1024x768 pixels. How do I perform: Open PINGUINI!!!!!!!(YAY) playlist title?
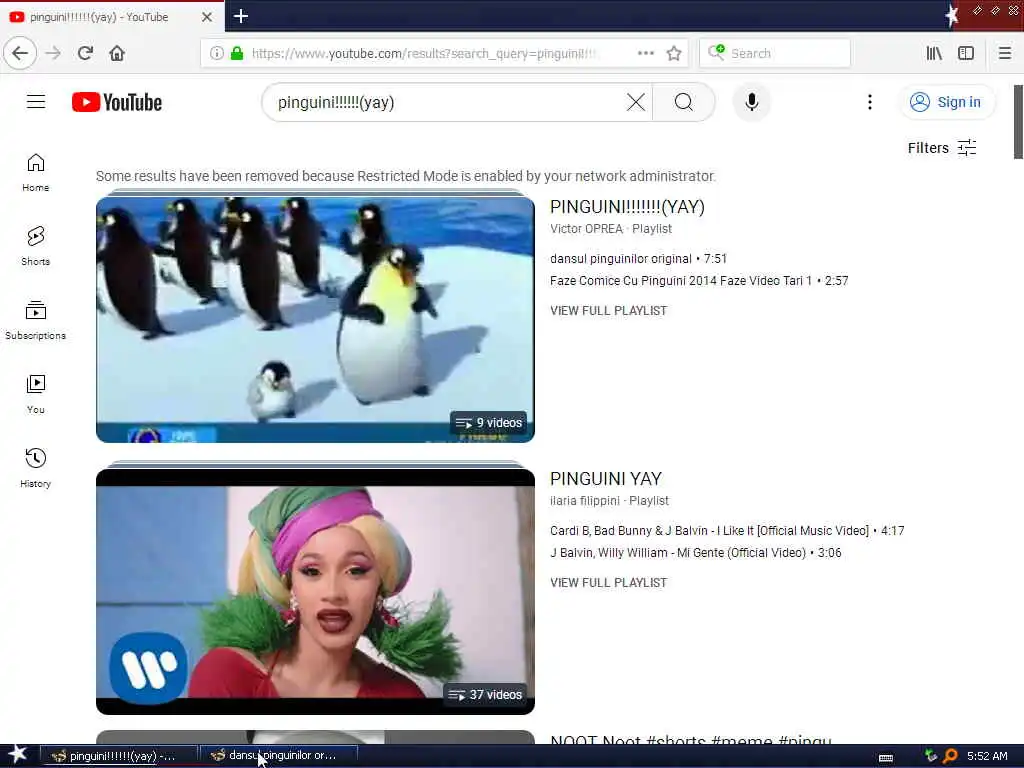627,207
